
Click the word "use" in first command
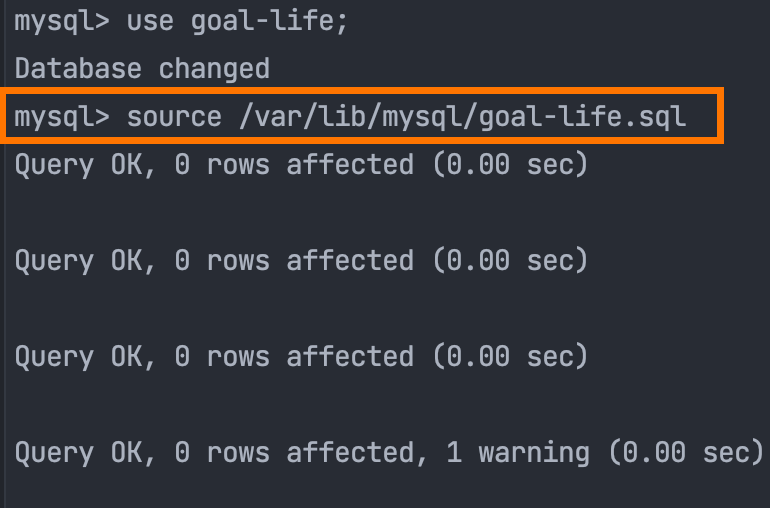tap(150, 22)
